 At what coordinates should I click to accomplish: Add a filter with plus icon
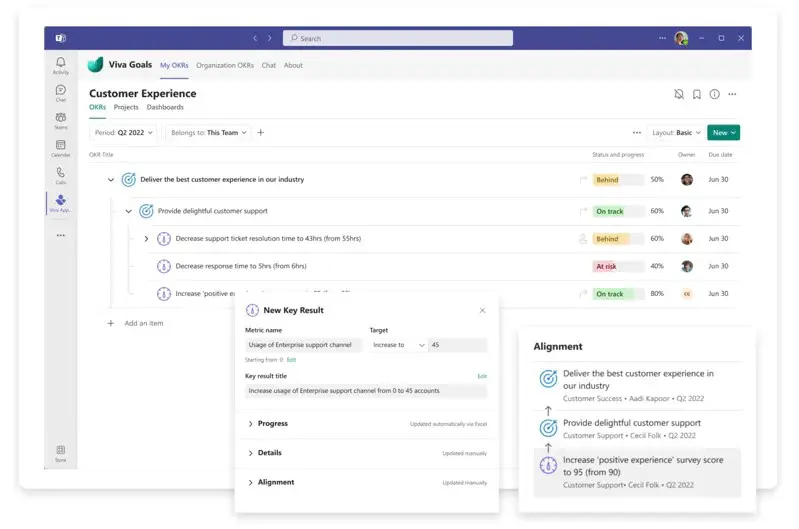point(260,133)
